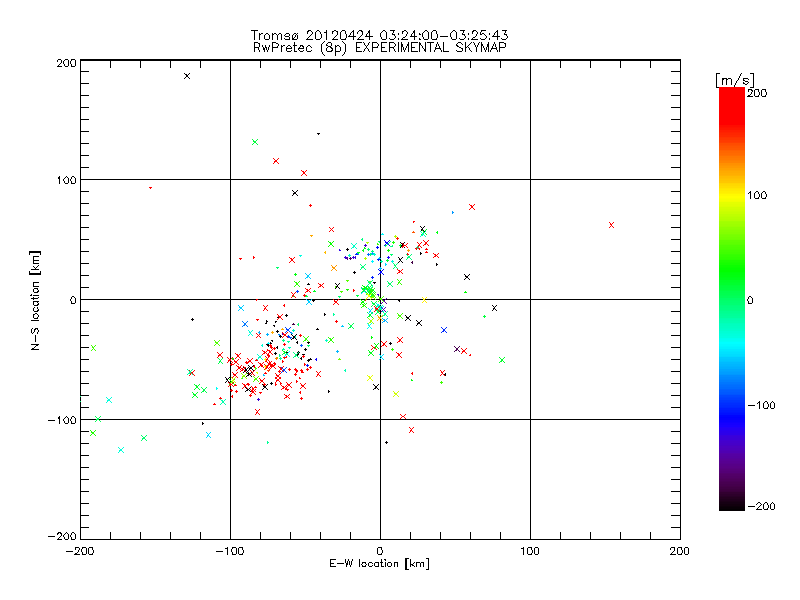Click the N-S axis tick label "-200"
800x600 pixels.
(62, 536)
